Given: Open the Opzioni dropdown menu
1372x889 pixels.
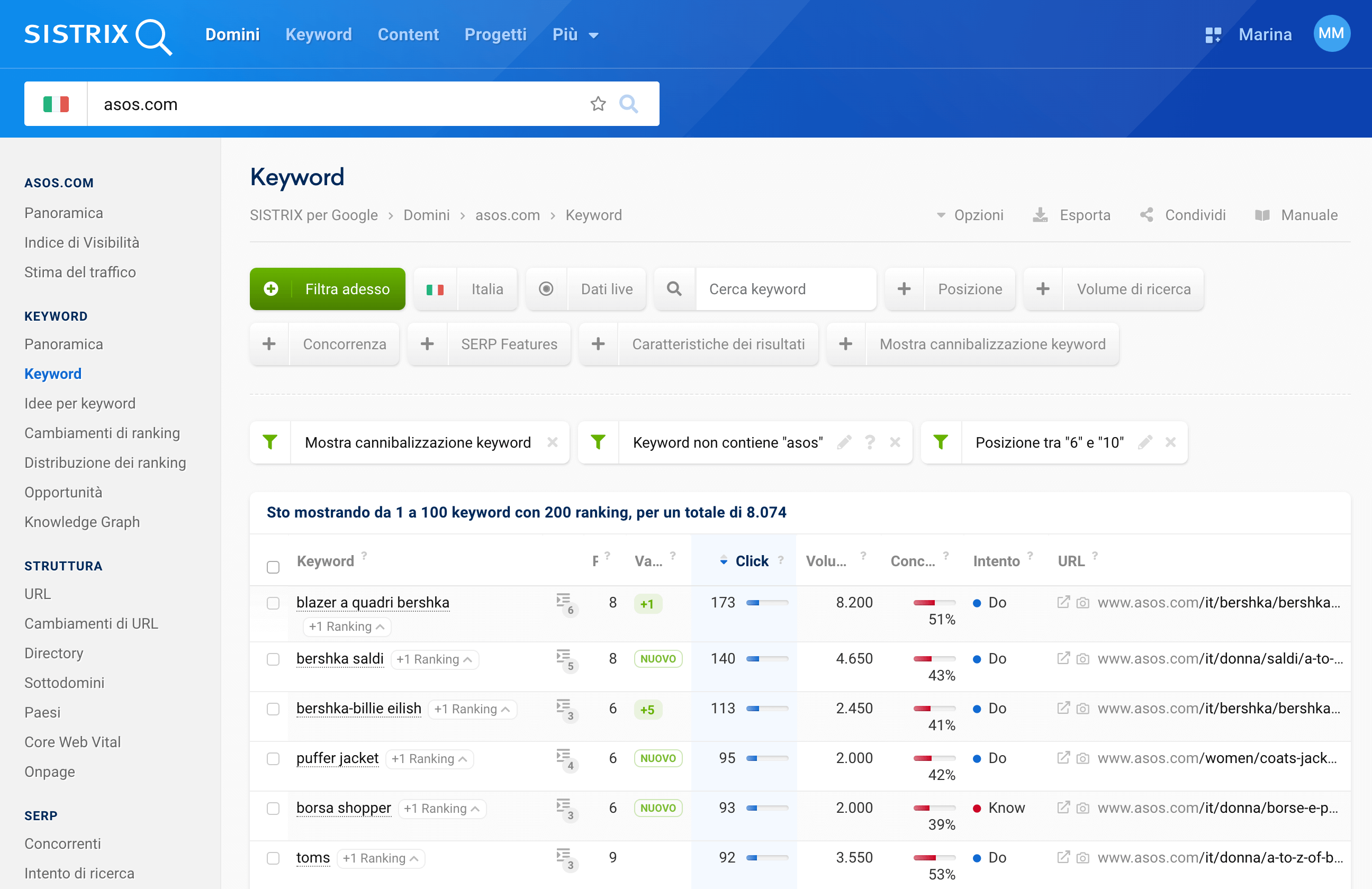Looking at the screenshot, I should (x=970, y=215).
